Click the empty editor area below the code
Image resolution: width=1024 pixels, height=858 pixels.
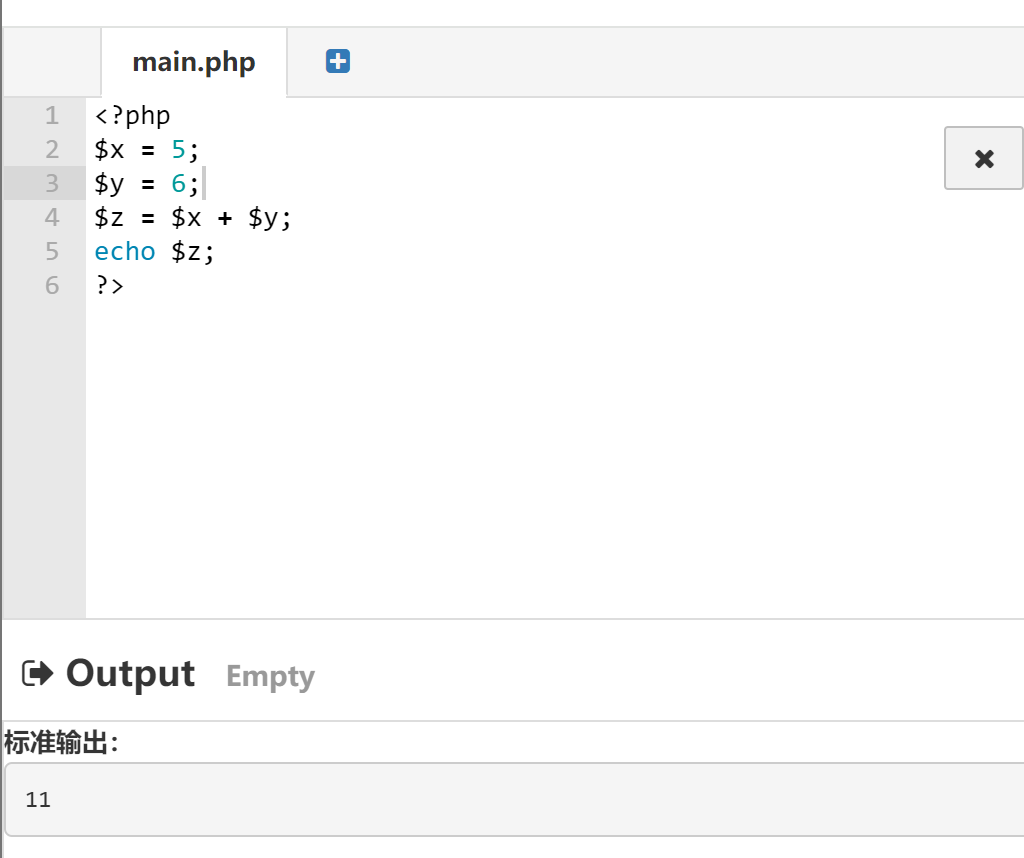tap(555, 457)
